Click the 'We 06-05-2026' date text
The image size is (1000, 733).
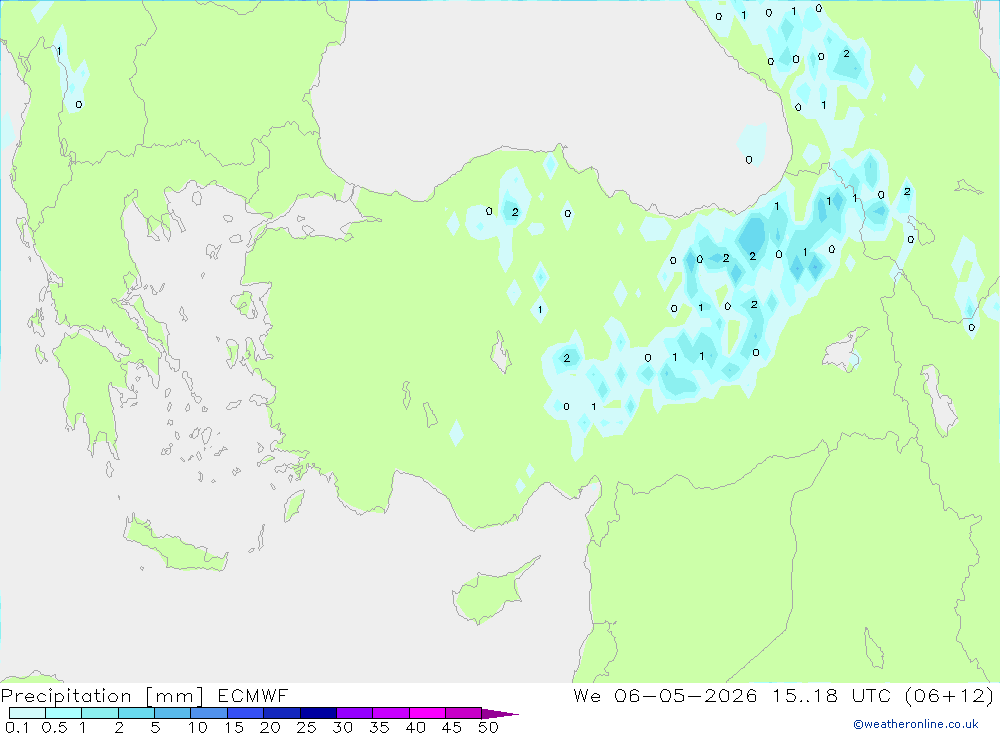665,696
